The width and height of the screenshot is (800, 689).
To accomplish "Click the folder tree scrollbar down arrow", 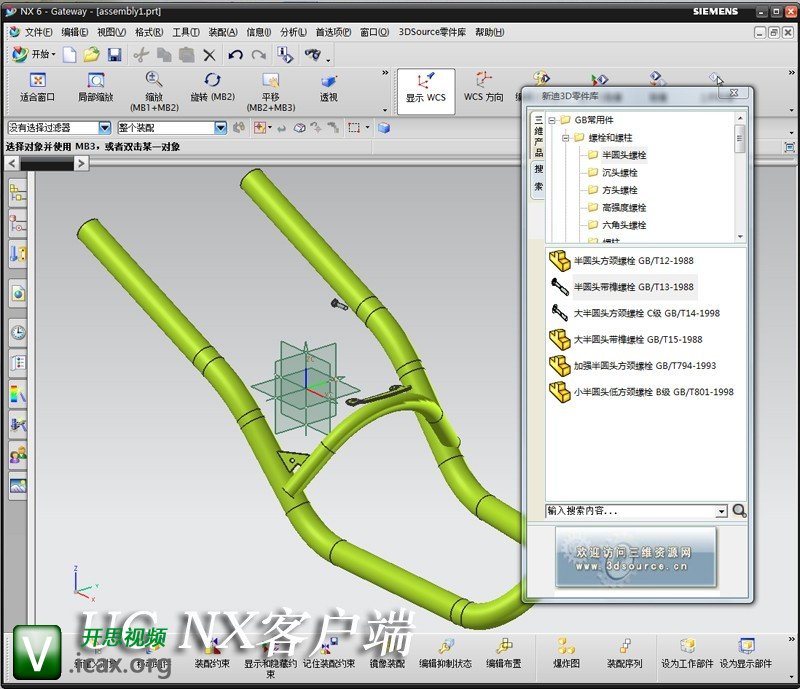I will pos(740,237).
